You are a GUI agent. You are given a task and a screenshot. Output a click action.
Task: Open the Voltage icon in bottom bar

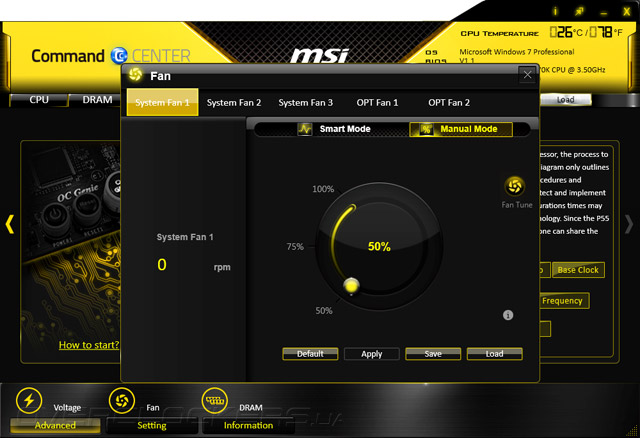pos(29,400)
